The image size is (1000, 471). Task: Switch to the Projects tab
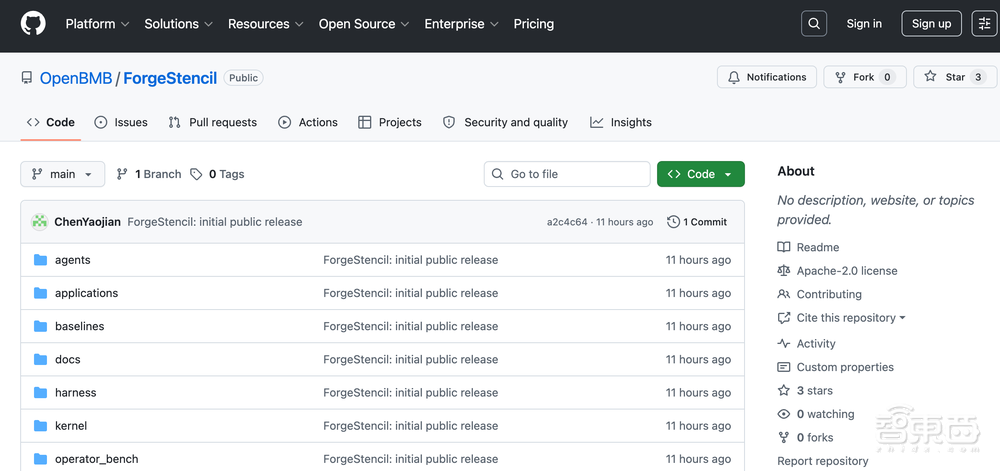coord(390,122)
